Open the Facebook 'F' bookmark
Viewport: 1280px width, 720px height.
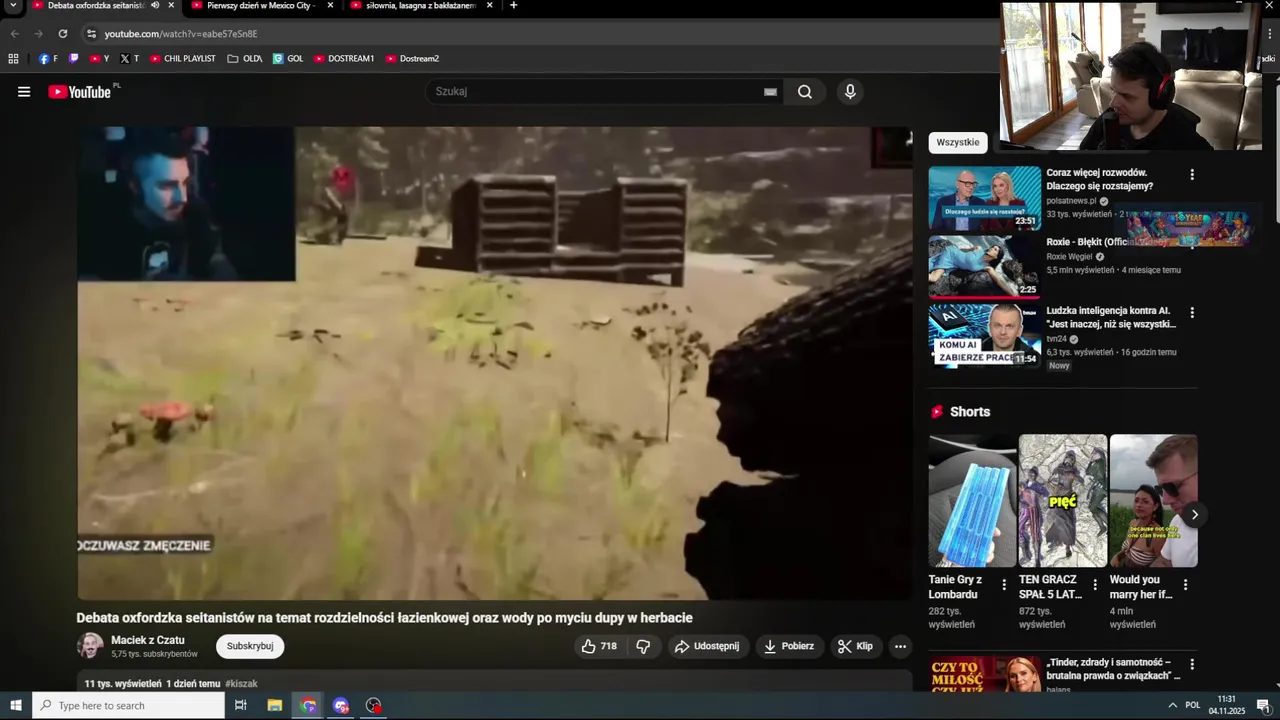click(x=48, y=59)
